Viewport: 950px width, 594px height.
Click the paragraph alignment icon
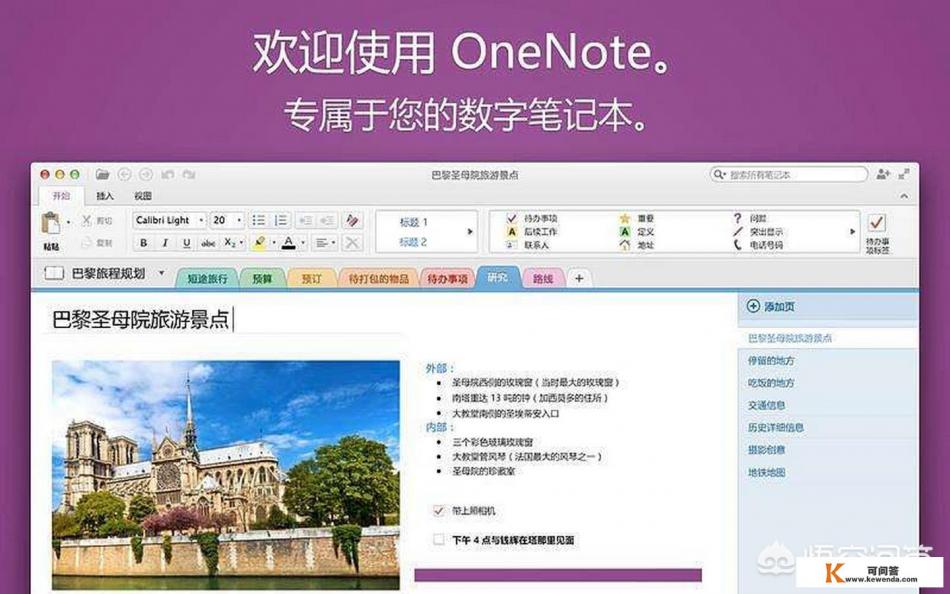(x=322, y=243)
